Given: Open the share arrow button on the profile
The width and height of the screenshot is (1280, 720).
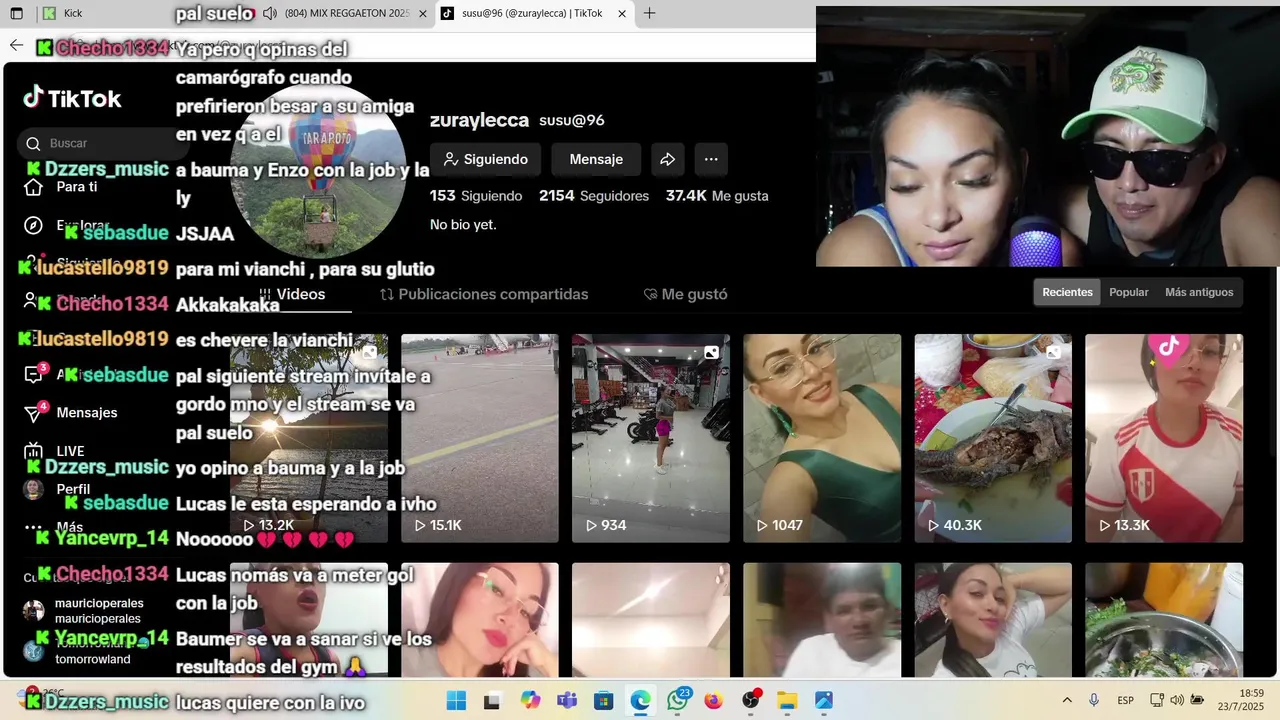Looking at the screenshot, I should pyautogui.click(x=668, y=159).
